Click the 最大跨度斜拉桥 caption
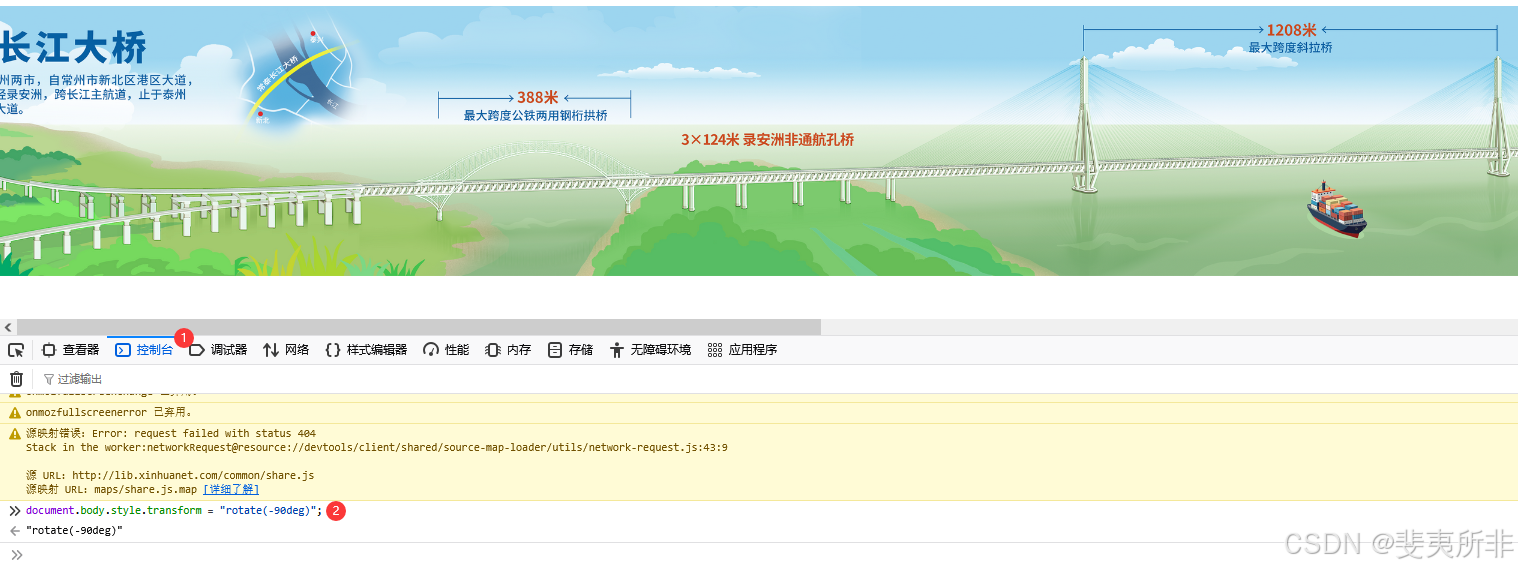1518x570 pixels. [1290, 48]
